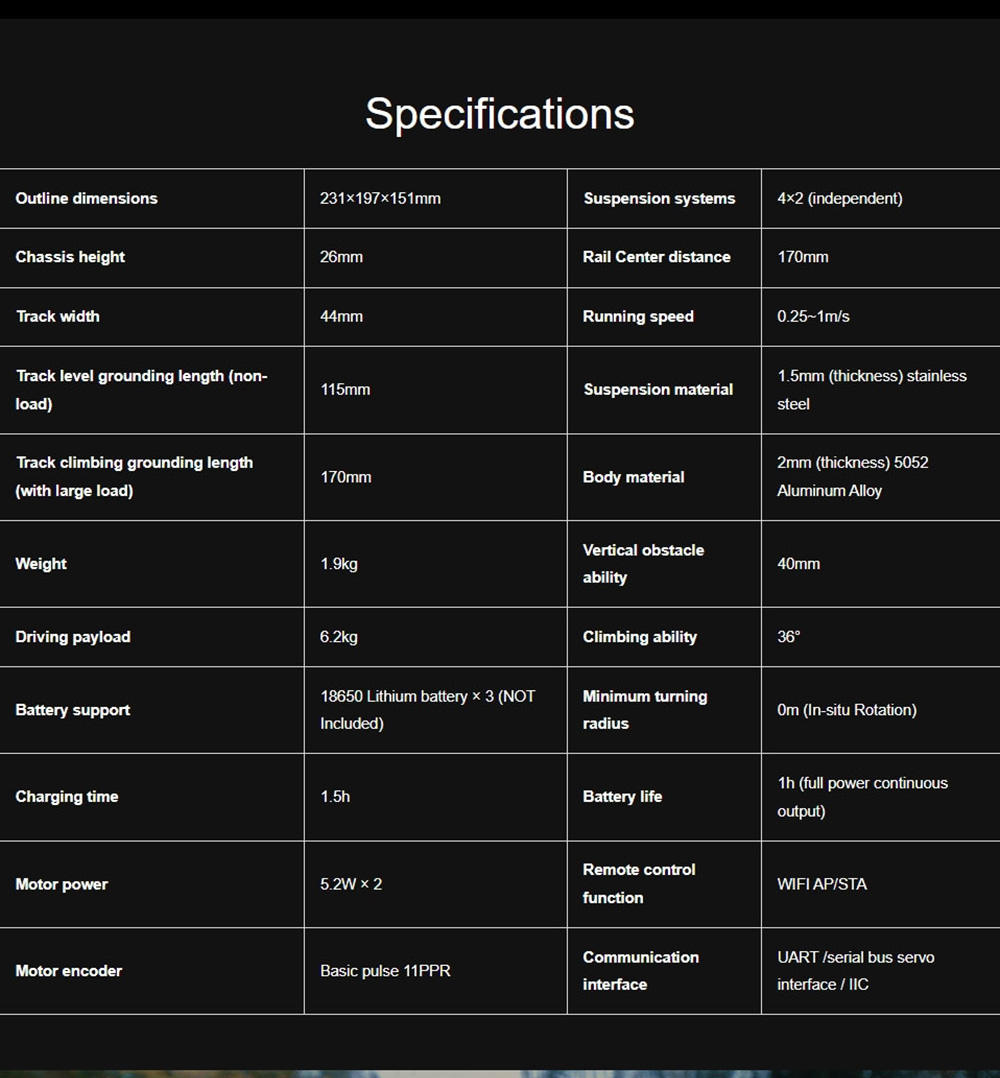This screenshot has height=1078, width=1000.
Task: Click the Battery support label
Action: (x=73, y=710)
